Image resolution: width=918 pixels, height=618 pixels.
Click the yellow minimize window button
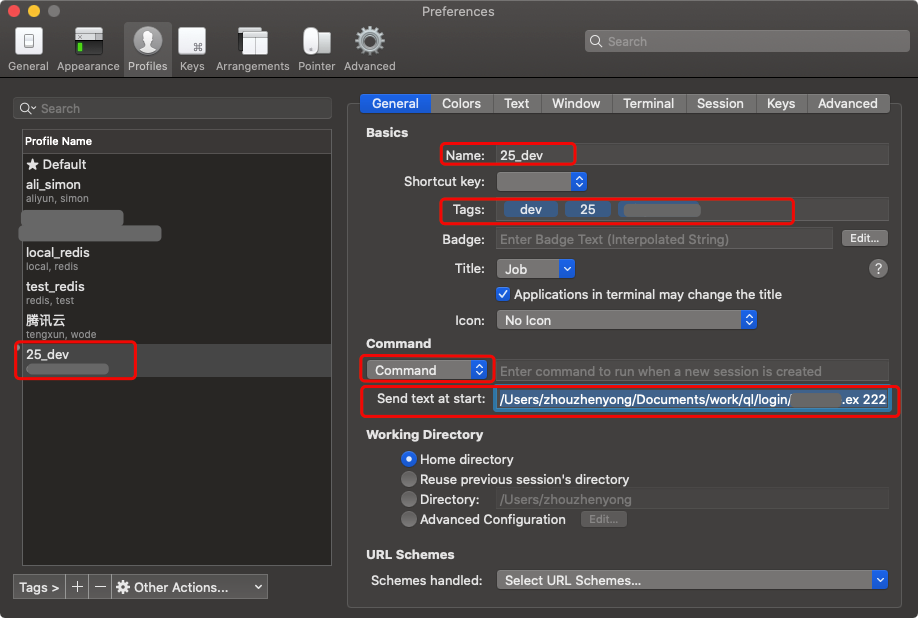[34, 11]
